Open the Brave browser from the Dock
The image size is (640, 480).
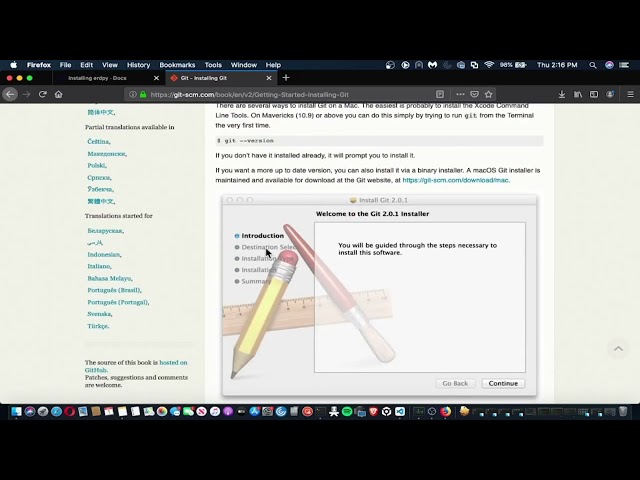point(373,411)
